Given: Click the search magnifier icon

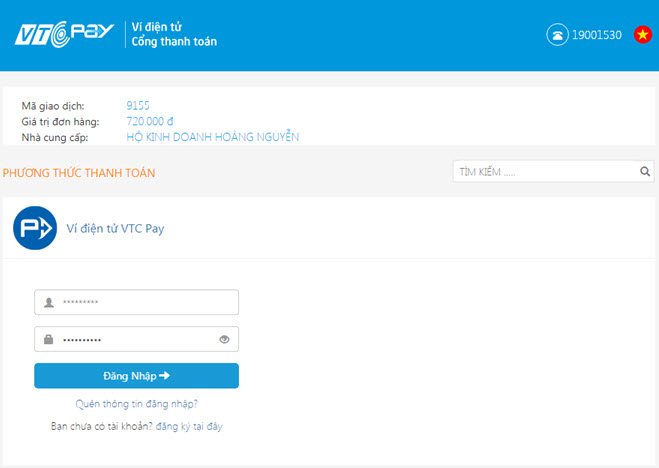Looking at the screenshot, I should [x=645, y=171].
